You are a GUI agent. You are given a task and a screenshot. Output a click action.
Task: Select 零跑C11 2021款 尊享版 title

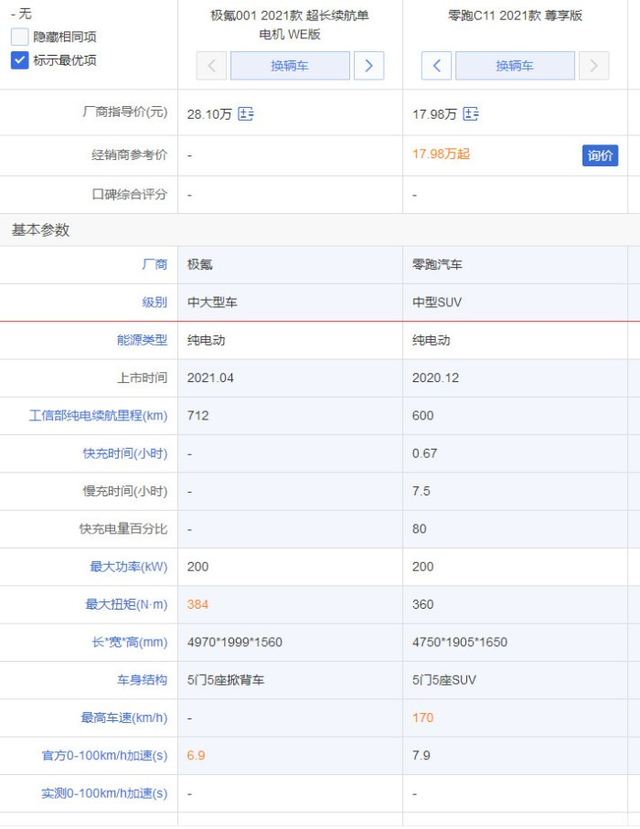[x=515, y=16]
